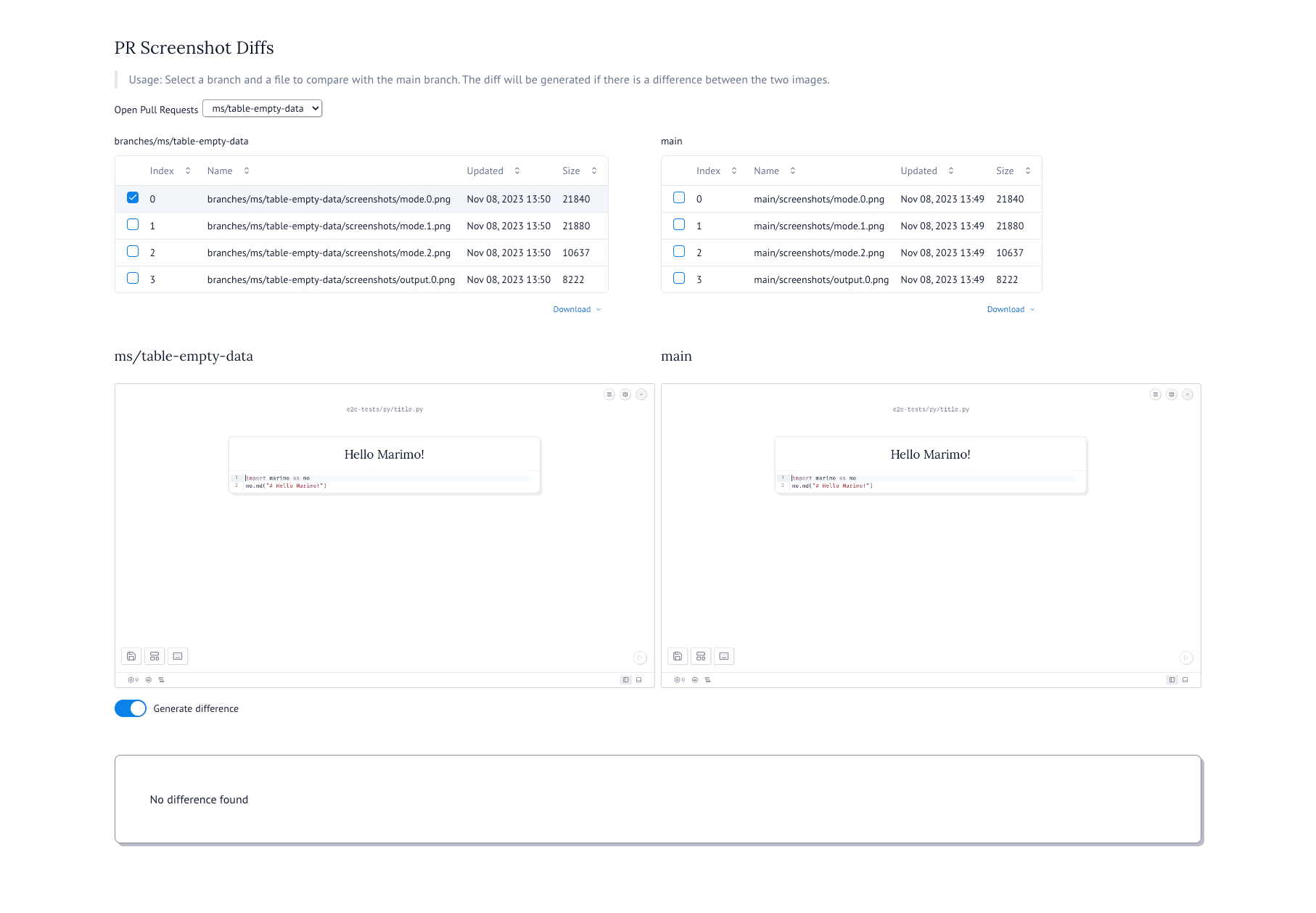Check output.0.png in the branch file table
The image size is (1316, 913).
[133, 278]
